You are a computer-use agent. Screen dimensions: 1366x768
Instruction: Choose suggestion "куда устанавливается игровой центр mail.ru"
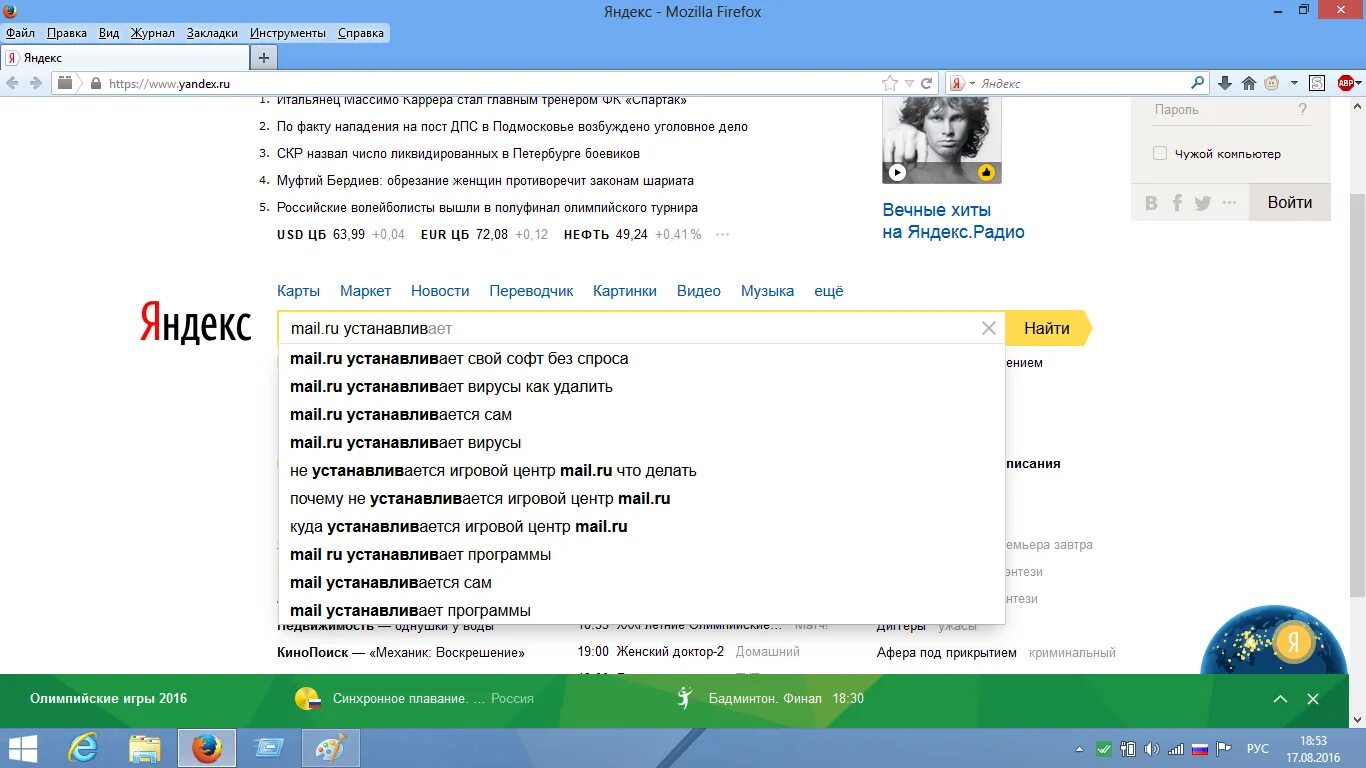[x=642, y=527]
